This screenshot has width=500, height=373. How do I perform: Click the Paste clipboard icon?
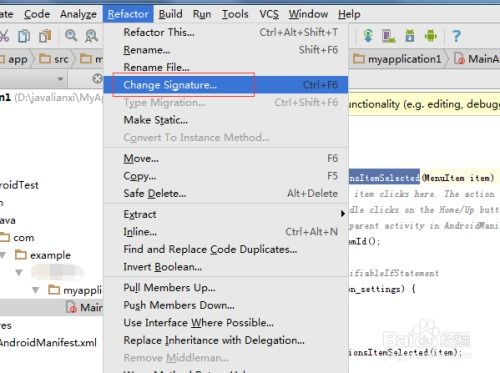[x=45, y=36]
